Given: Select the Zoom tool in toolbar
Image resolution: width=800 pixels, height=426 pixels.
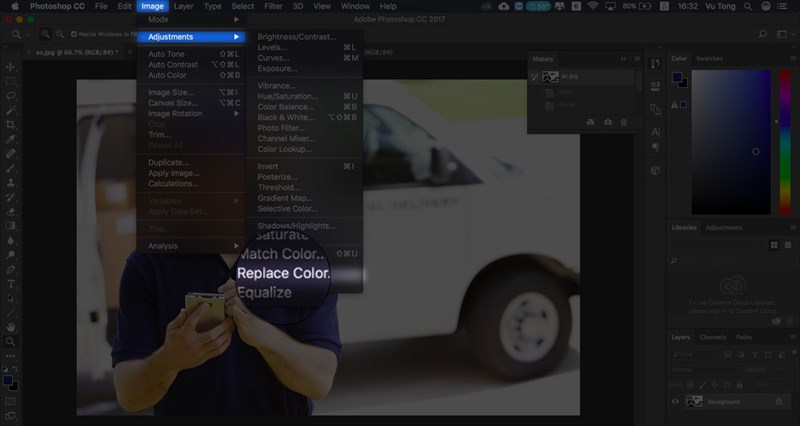Looking at the screenshot, I should pos(10,341).
